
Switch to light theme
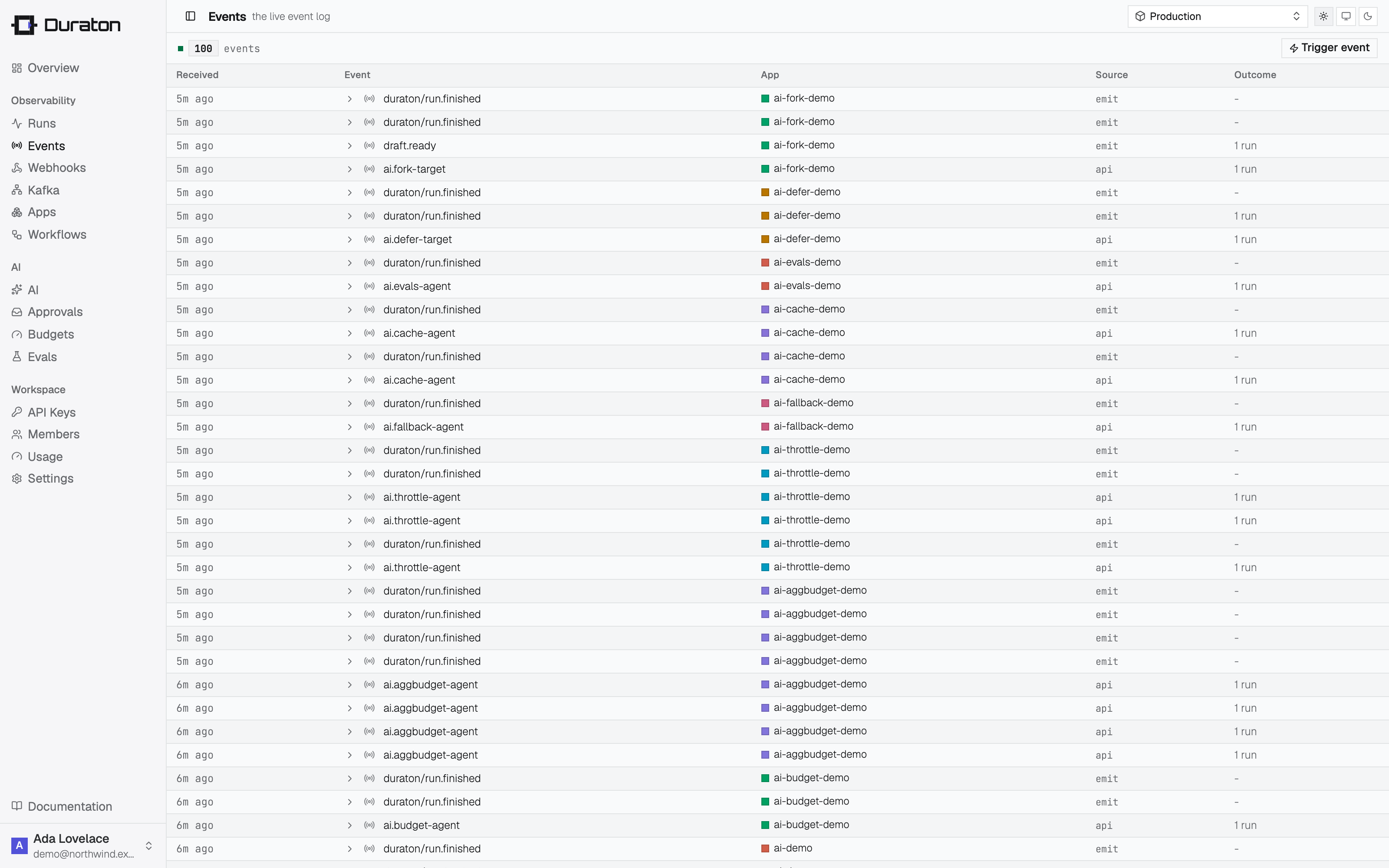pyautogui.click(x=1323, y=16)
